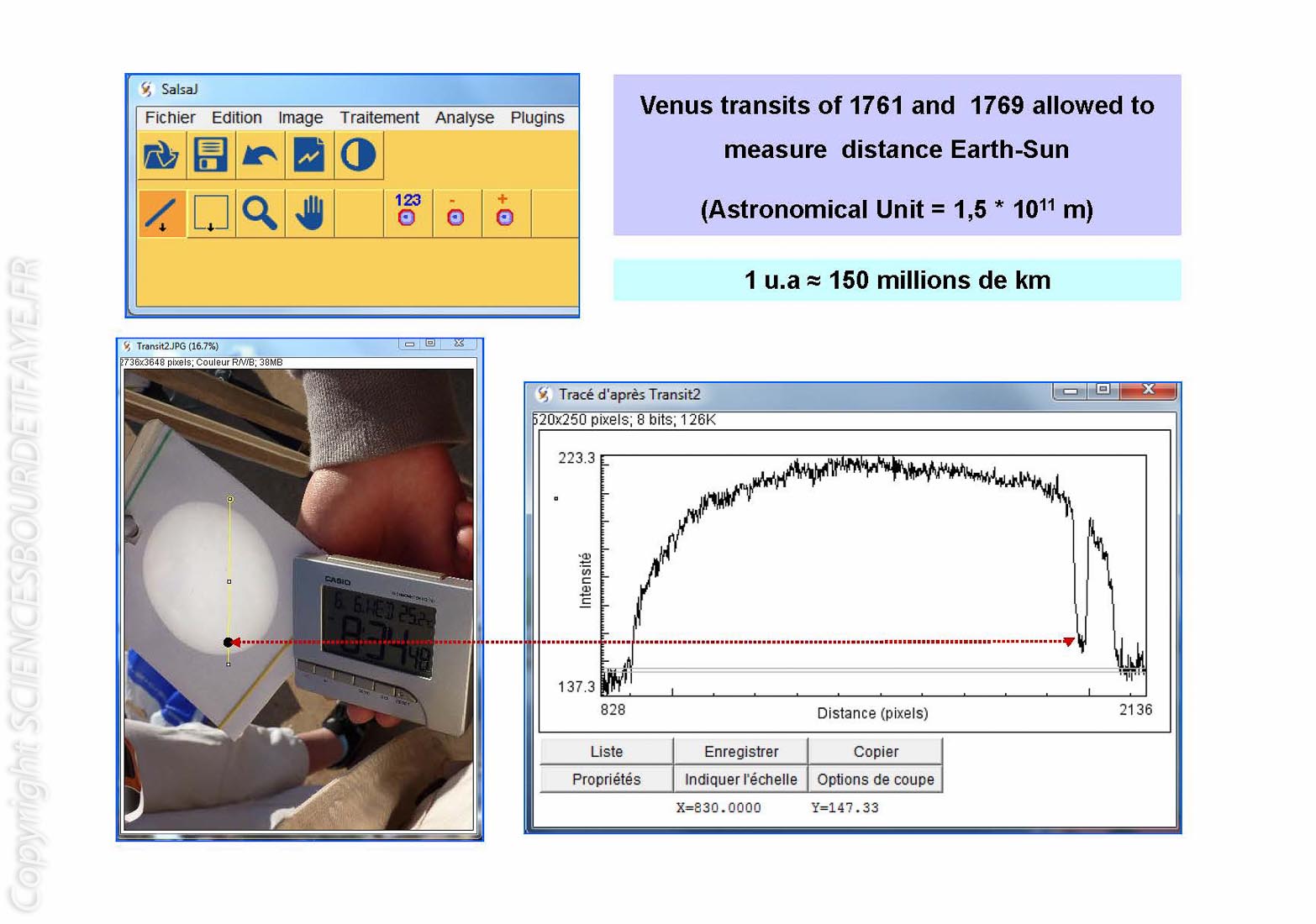This screenshot has height=924, width=1316.
Task: Click the plot profile graph icon
Action: tap(309, 155)
